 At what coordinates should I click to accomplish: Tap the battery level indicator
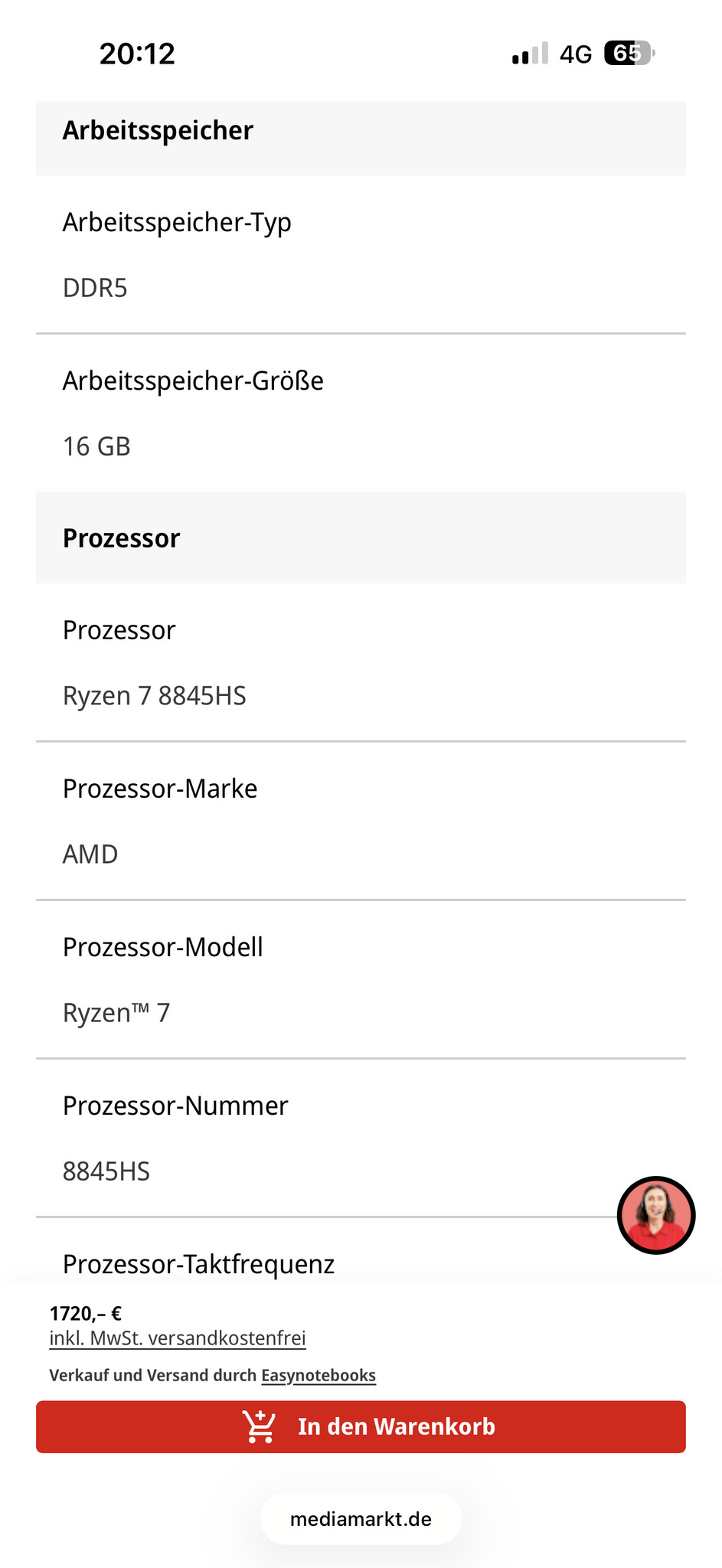[x=629, y=54]
